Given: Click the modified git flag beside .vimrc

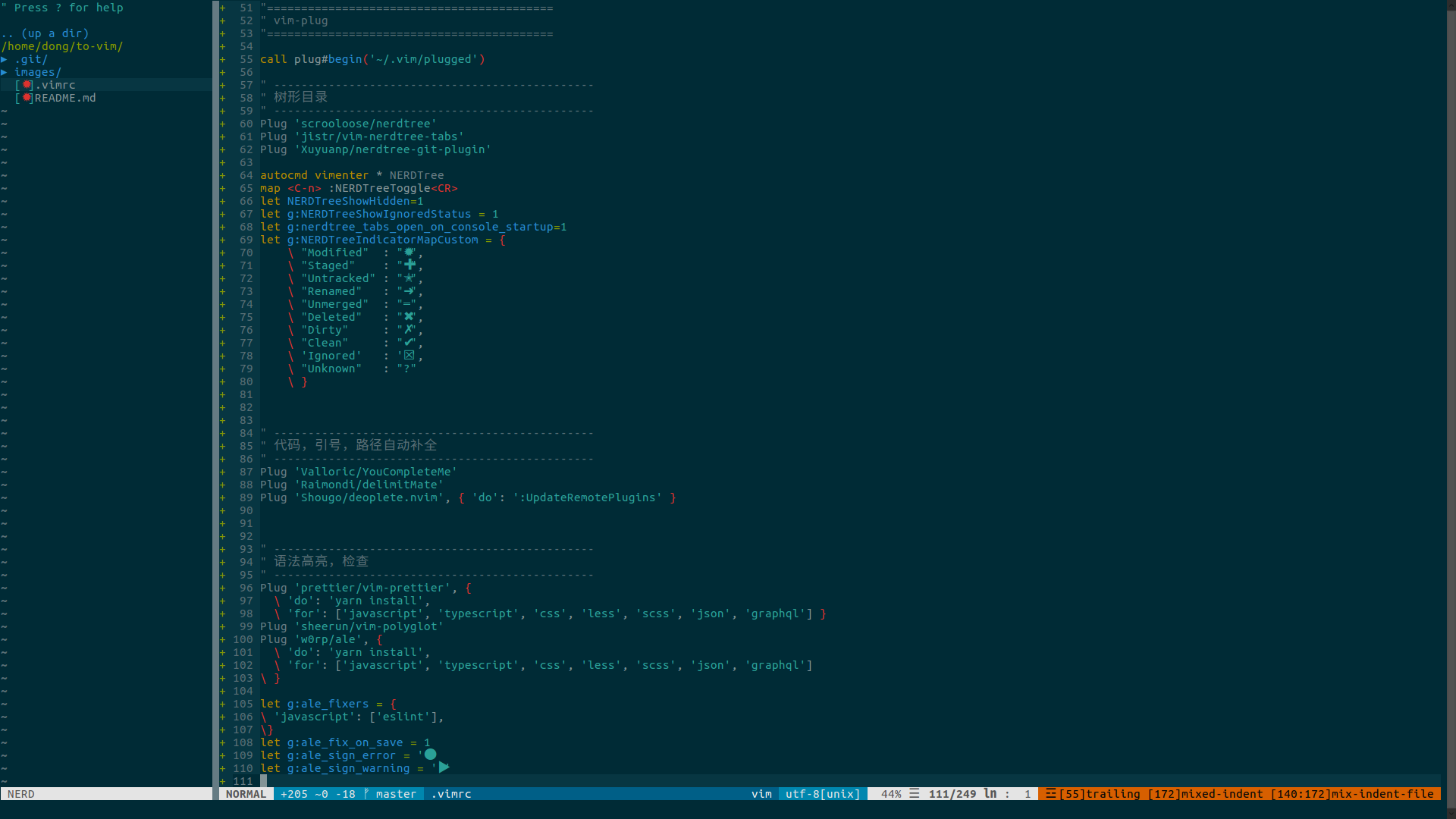Looking at the screenshot, I should [27, 85].
